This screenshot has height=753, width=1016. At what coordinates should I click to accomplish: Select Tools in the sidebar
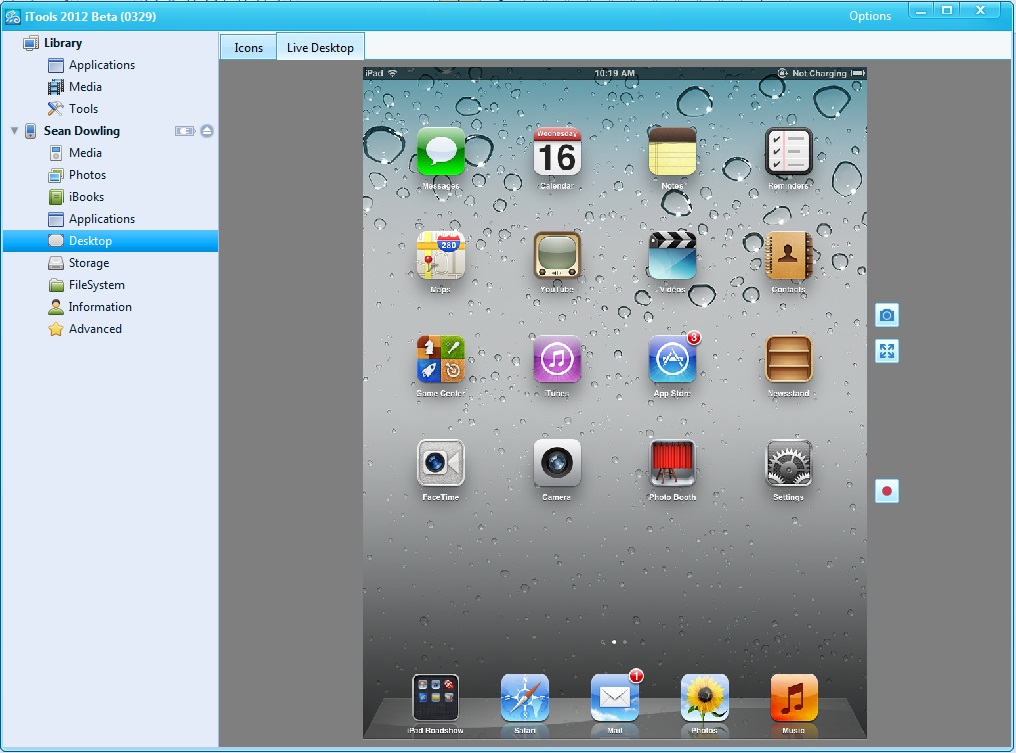83,109
